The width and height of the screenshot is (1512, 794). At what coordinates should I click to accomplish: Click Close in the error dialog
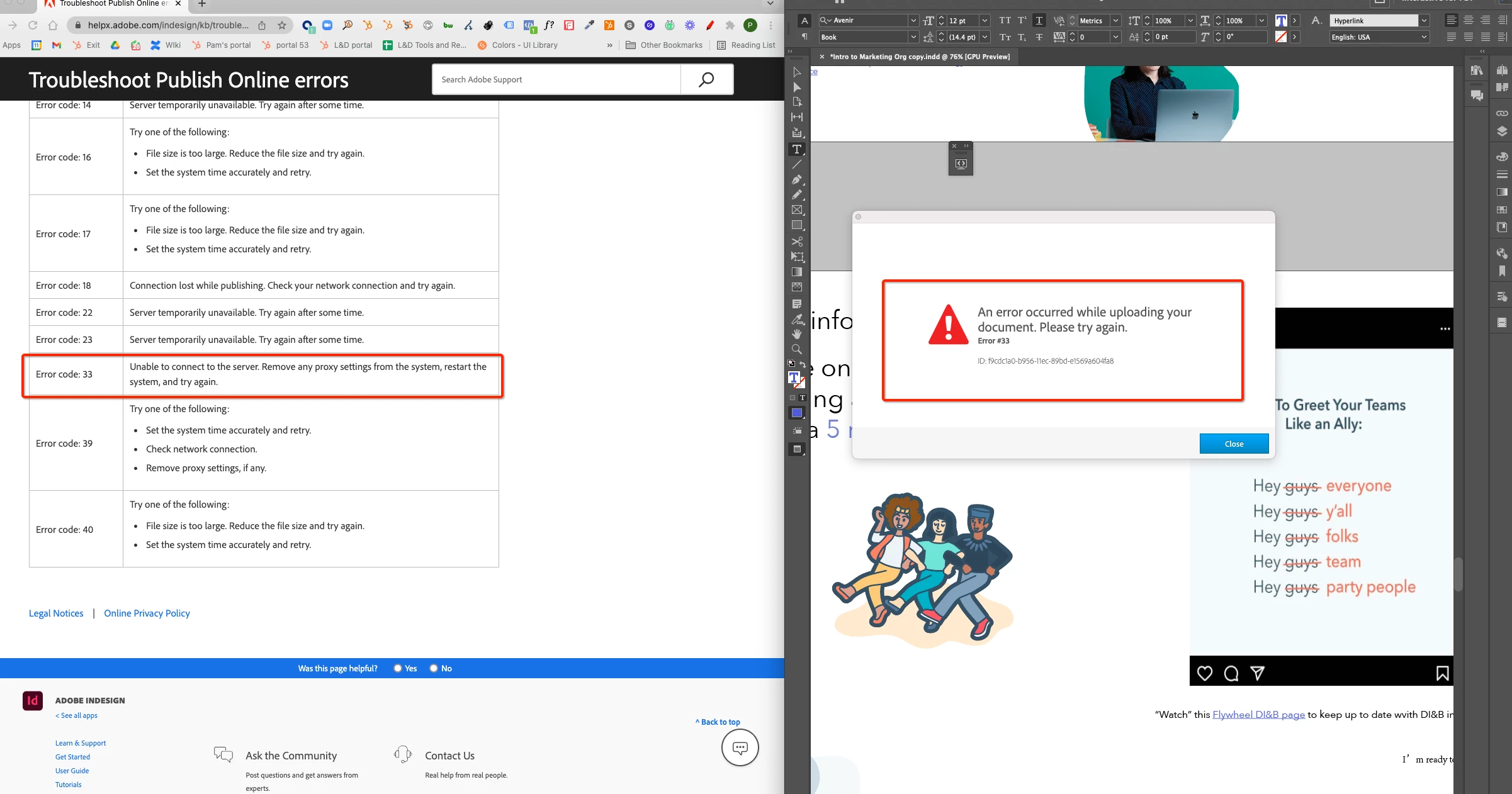(1234, 444)
